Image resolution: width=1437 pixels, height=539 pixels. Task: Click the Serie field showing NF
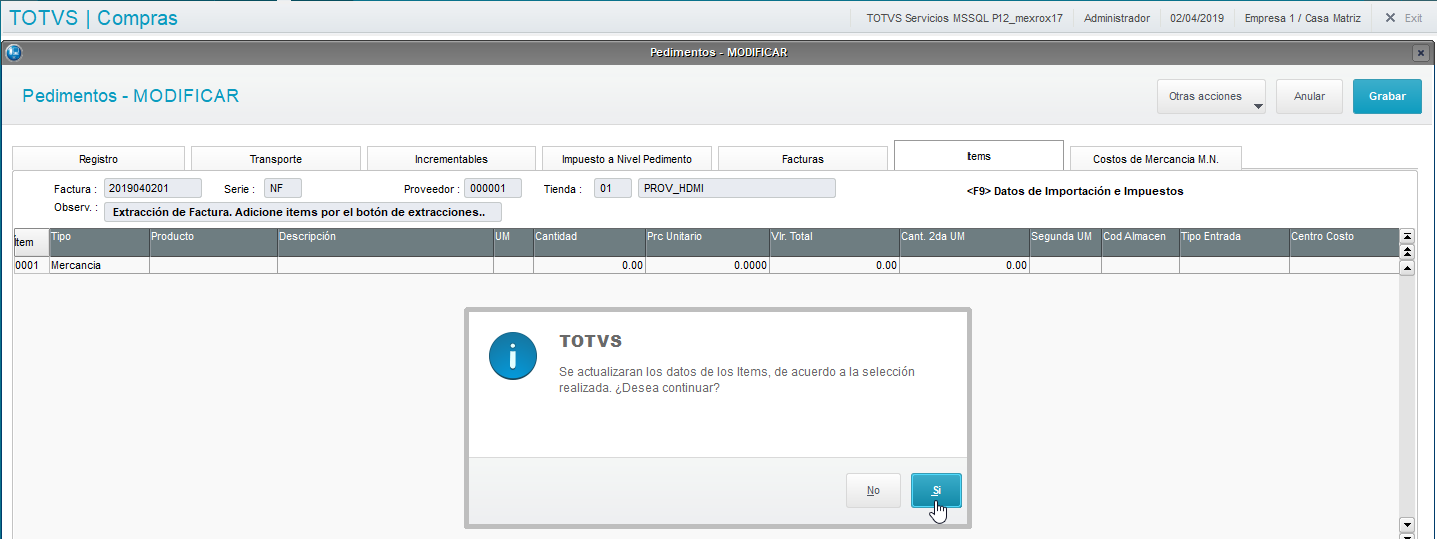point(282,188)
